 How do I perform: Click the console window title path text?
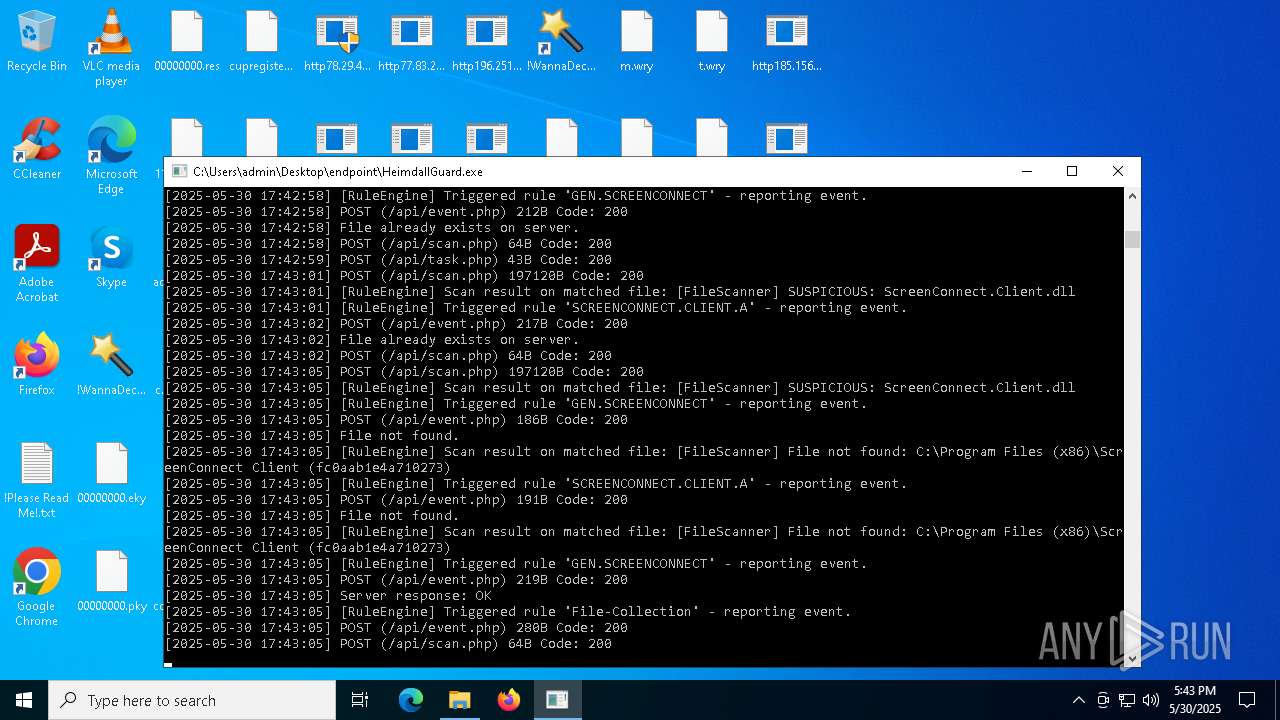point(338,172)
